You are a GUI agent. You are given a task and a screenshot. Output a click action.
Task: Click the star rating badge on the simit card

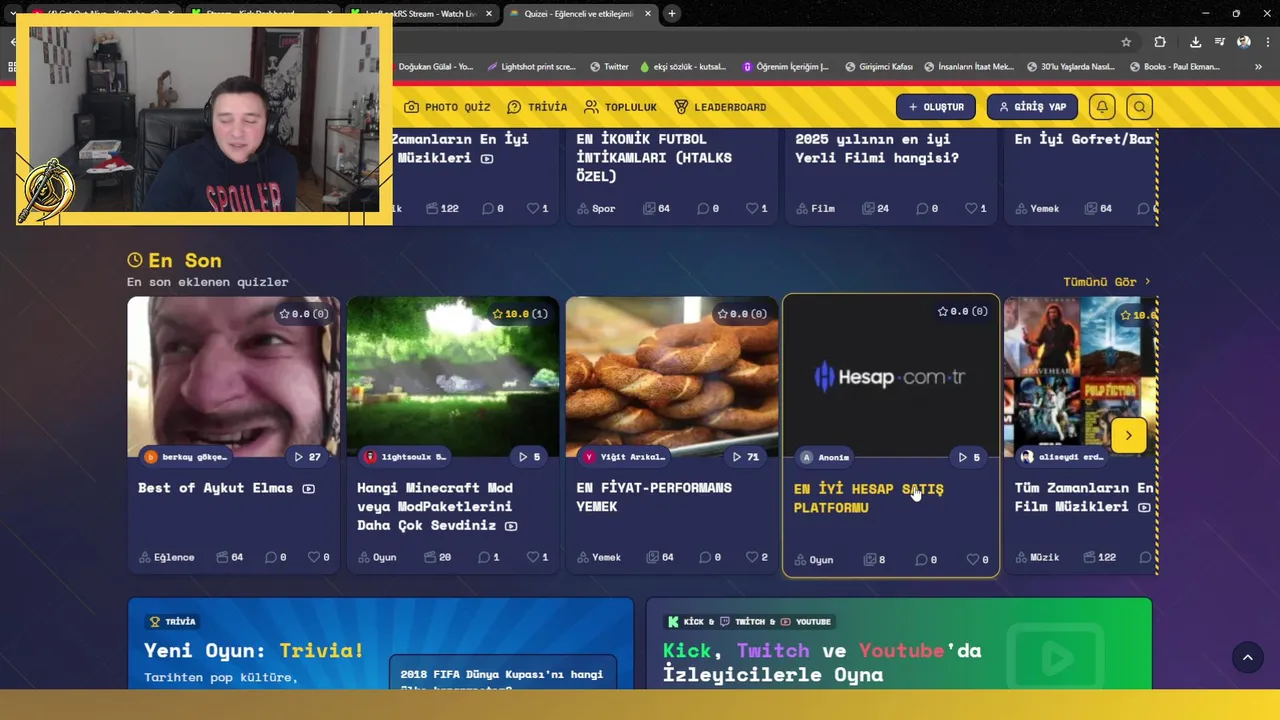pyautogui.click(x=742, y=314)
